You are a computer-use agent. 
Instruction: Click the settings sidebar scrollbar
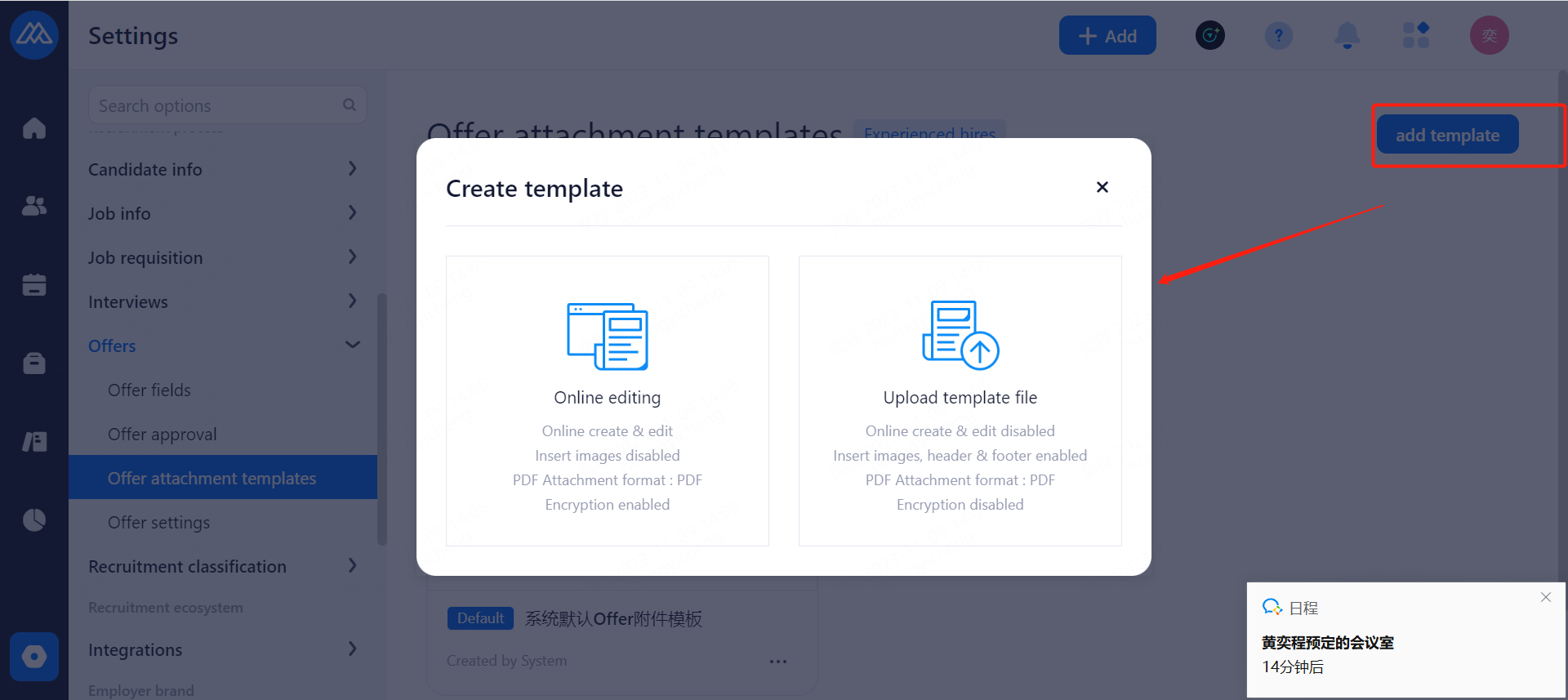click(x=381, y=419)
